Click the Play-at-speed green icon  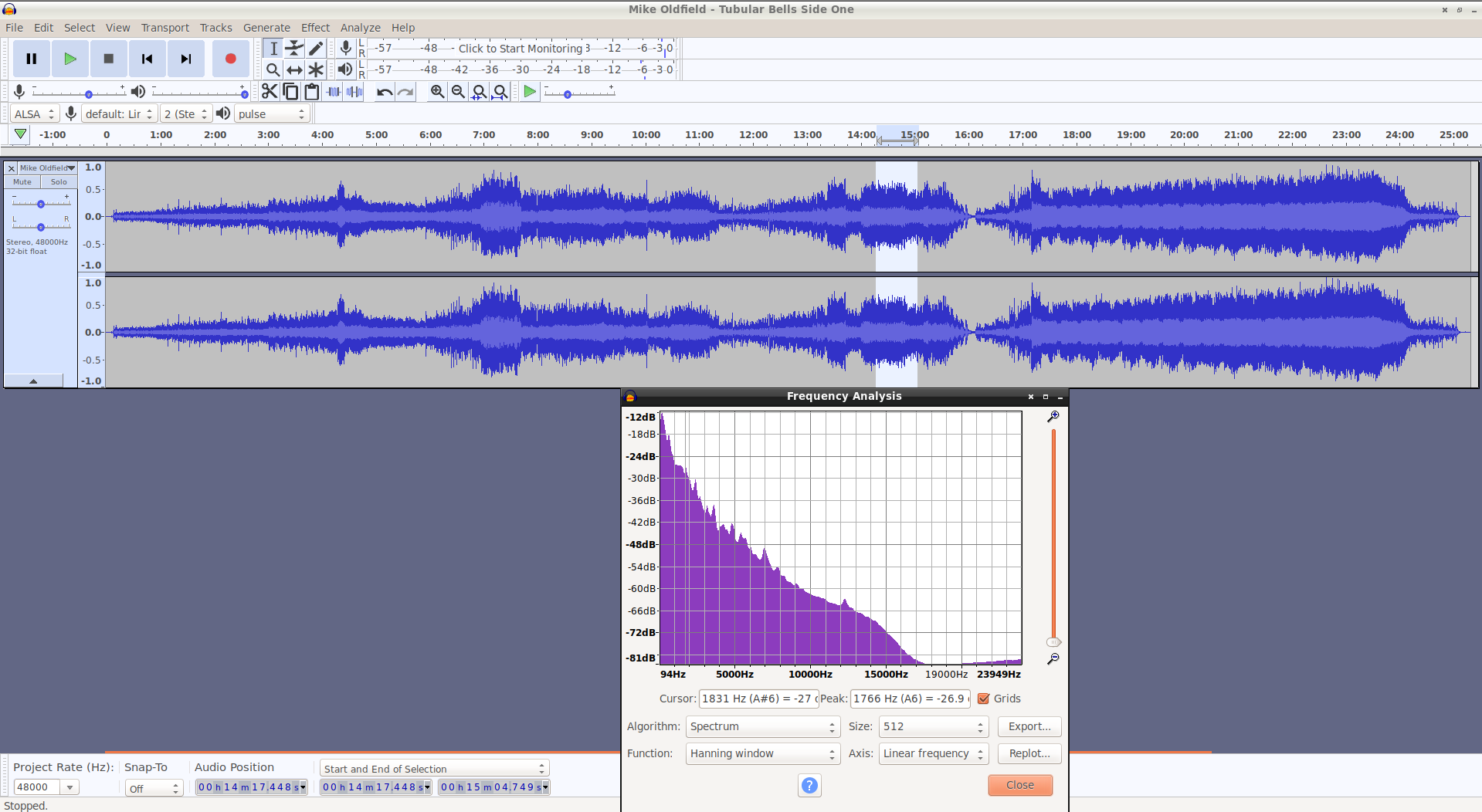pos(530,92)
